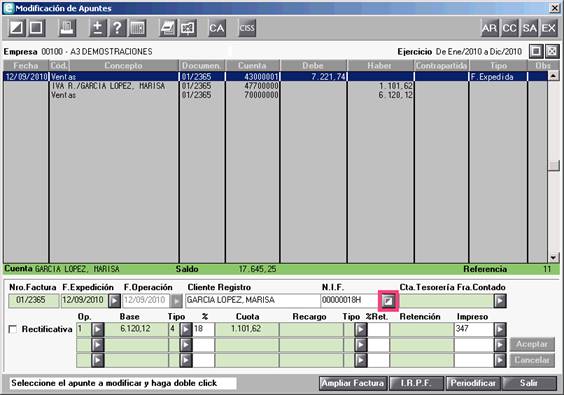564x395 pixels.
Task: Click the entries list scrollbar thumb
Action: [554, 165]
